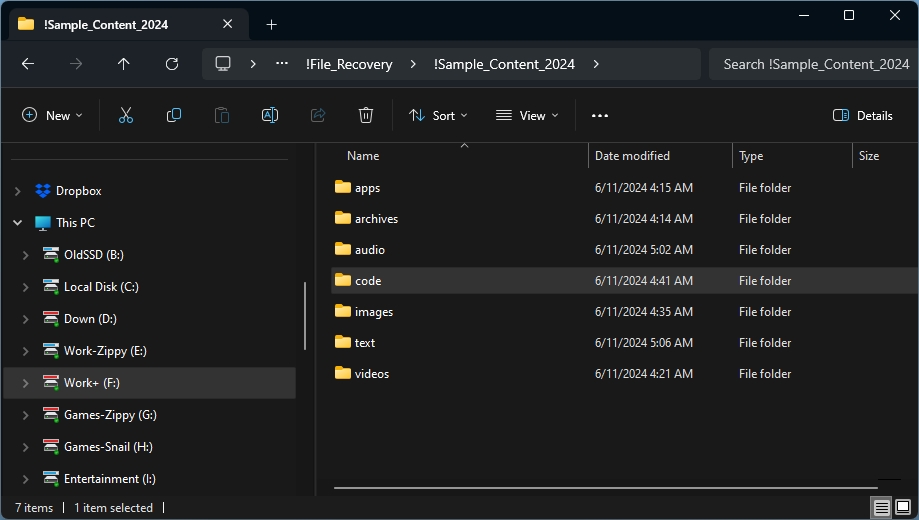Switch to details list view icon
Viewport: 919px width, 520px height.
[x=881, y=508]
